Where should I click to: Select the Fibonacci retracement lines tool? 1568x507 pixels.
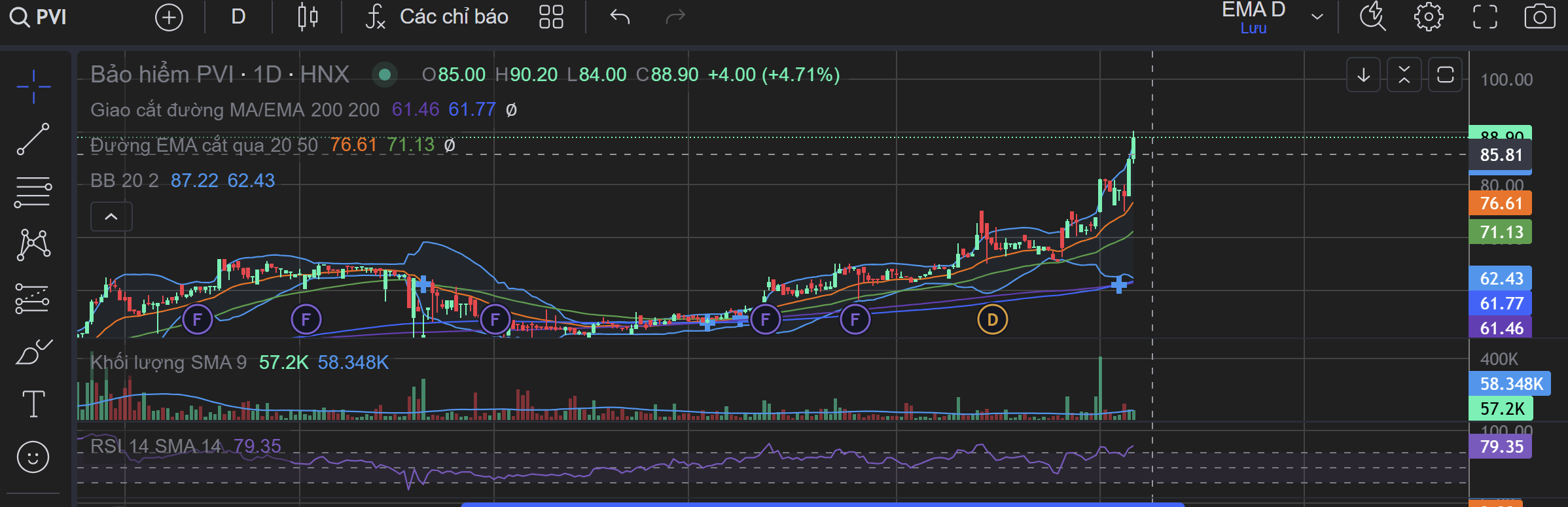click(33, 192)
